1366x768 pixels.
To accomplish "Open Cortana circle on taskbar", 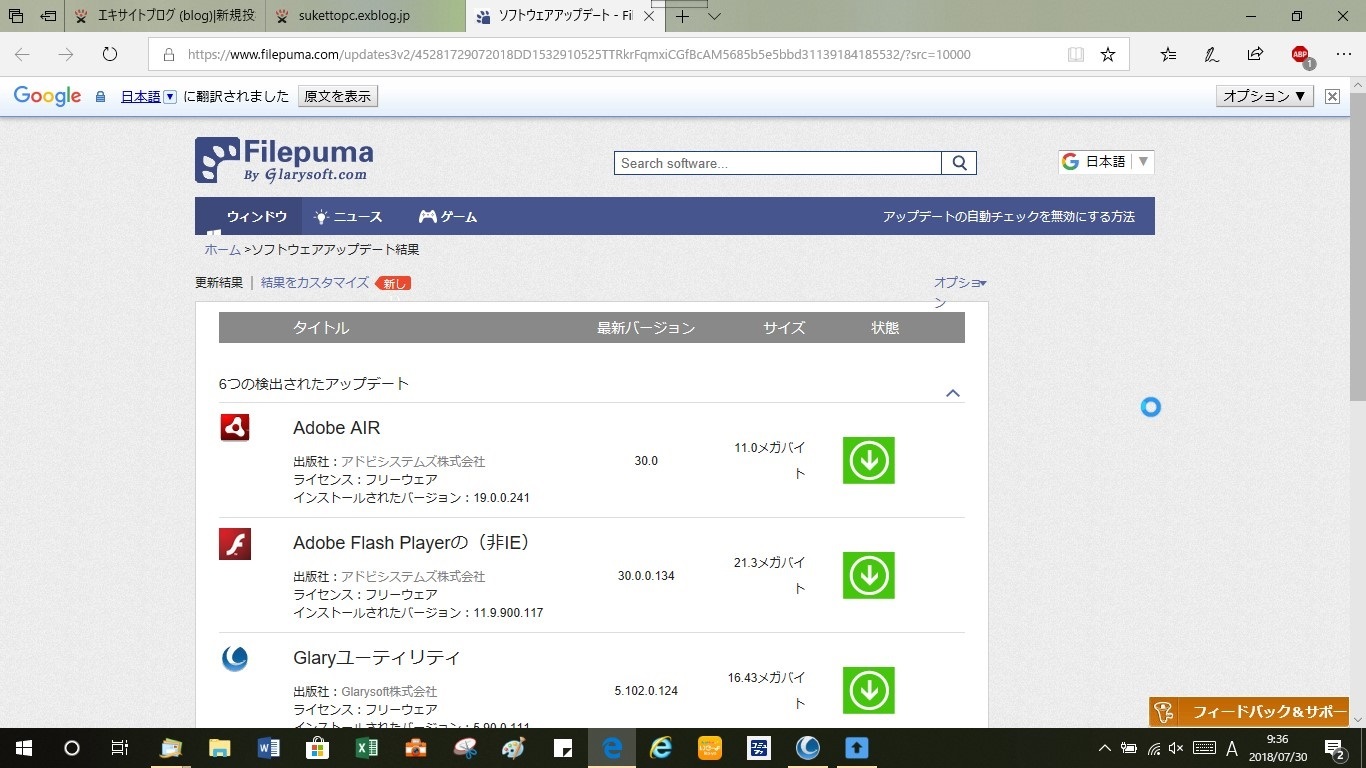I will [71, 747].
